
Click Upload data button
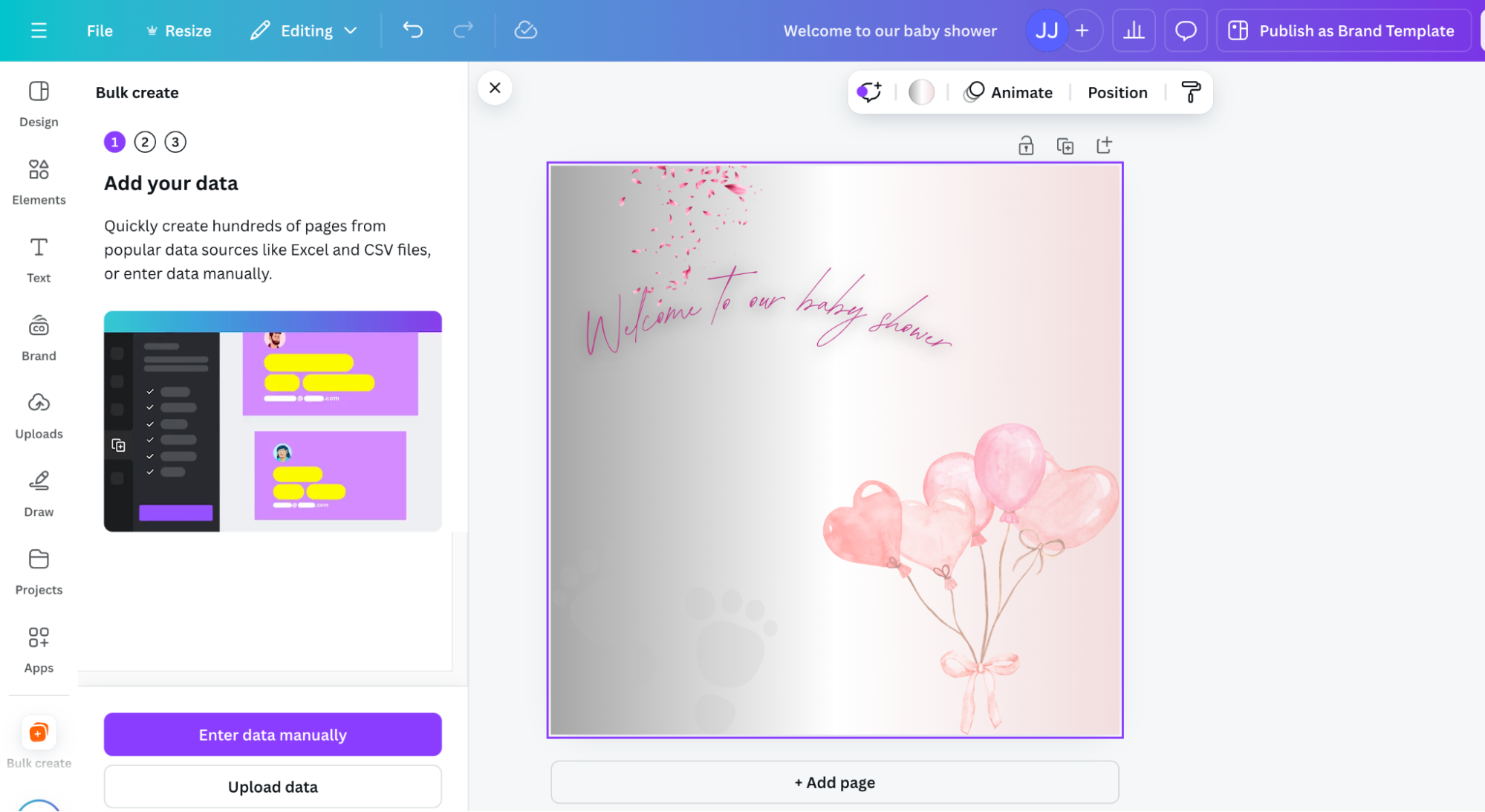coord(273,787)
